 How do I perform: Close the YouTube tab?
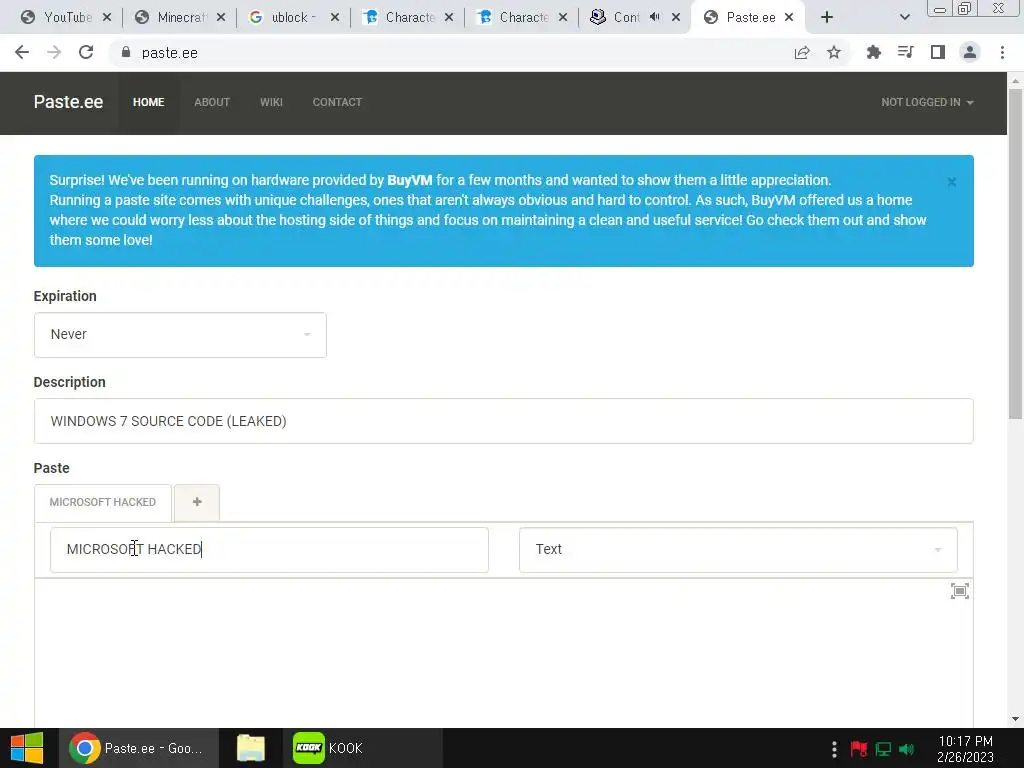click(107, 17)
